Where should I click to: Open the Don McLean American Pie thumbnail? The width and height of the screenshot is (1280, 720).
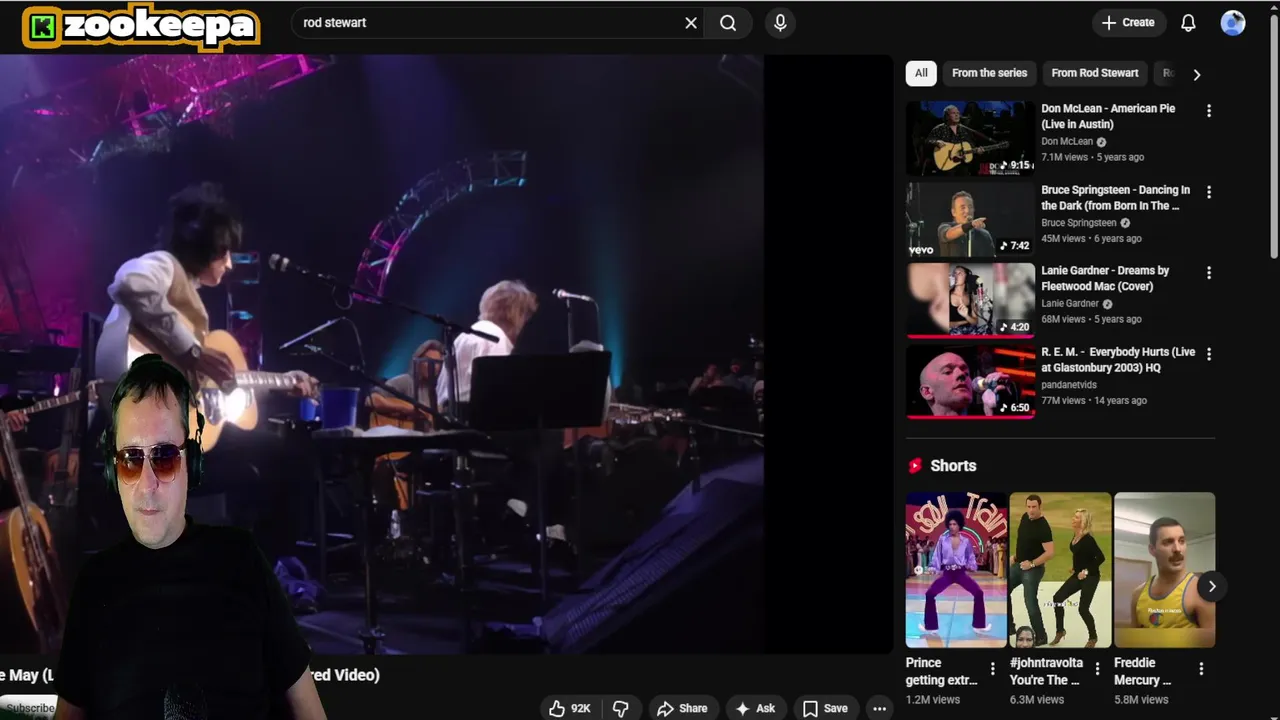pos(970,137)
